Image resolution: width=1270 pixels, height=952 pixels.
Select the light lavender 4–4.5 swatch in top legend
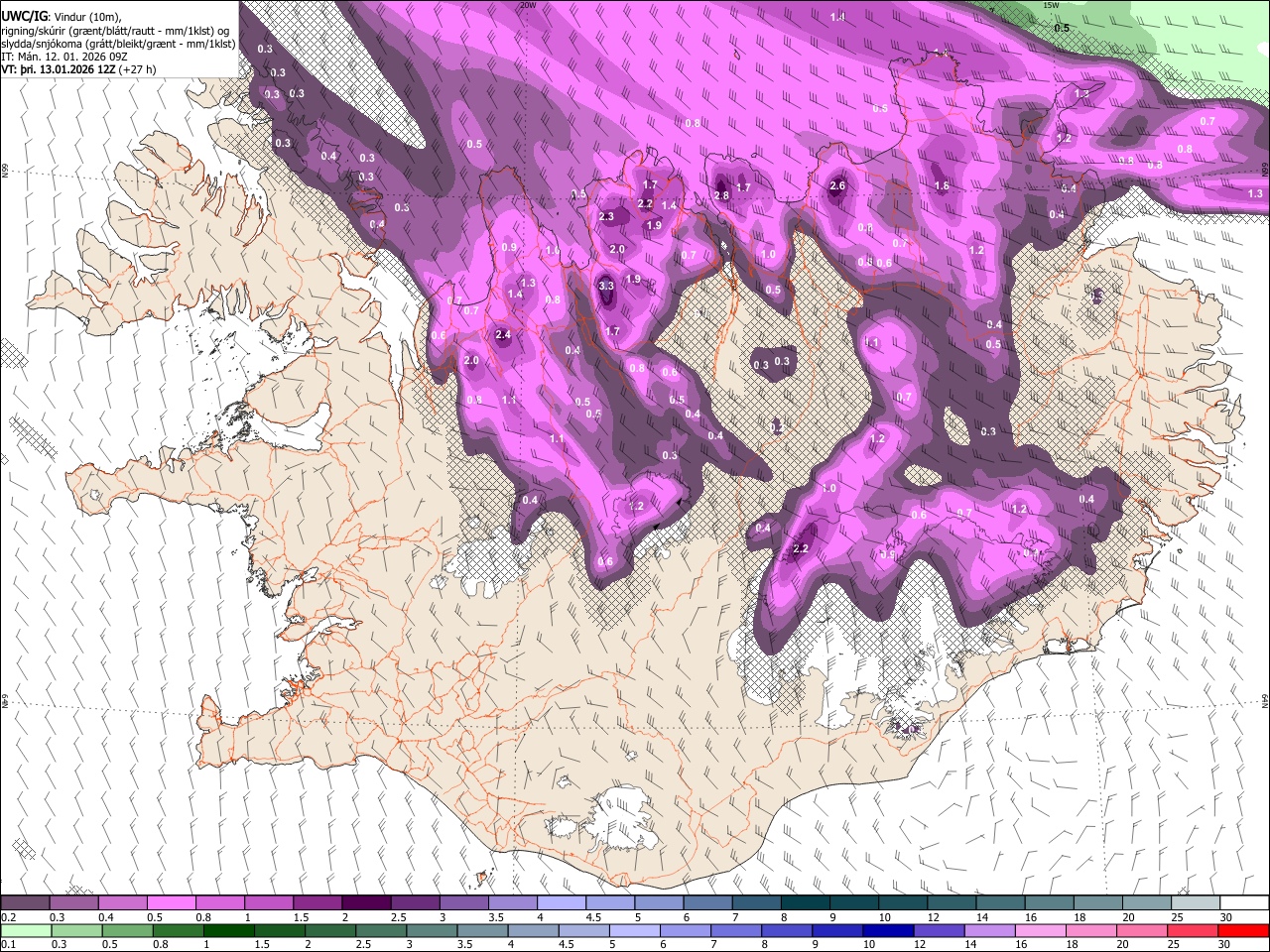pos(561,902)
